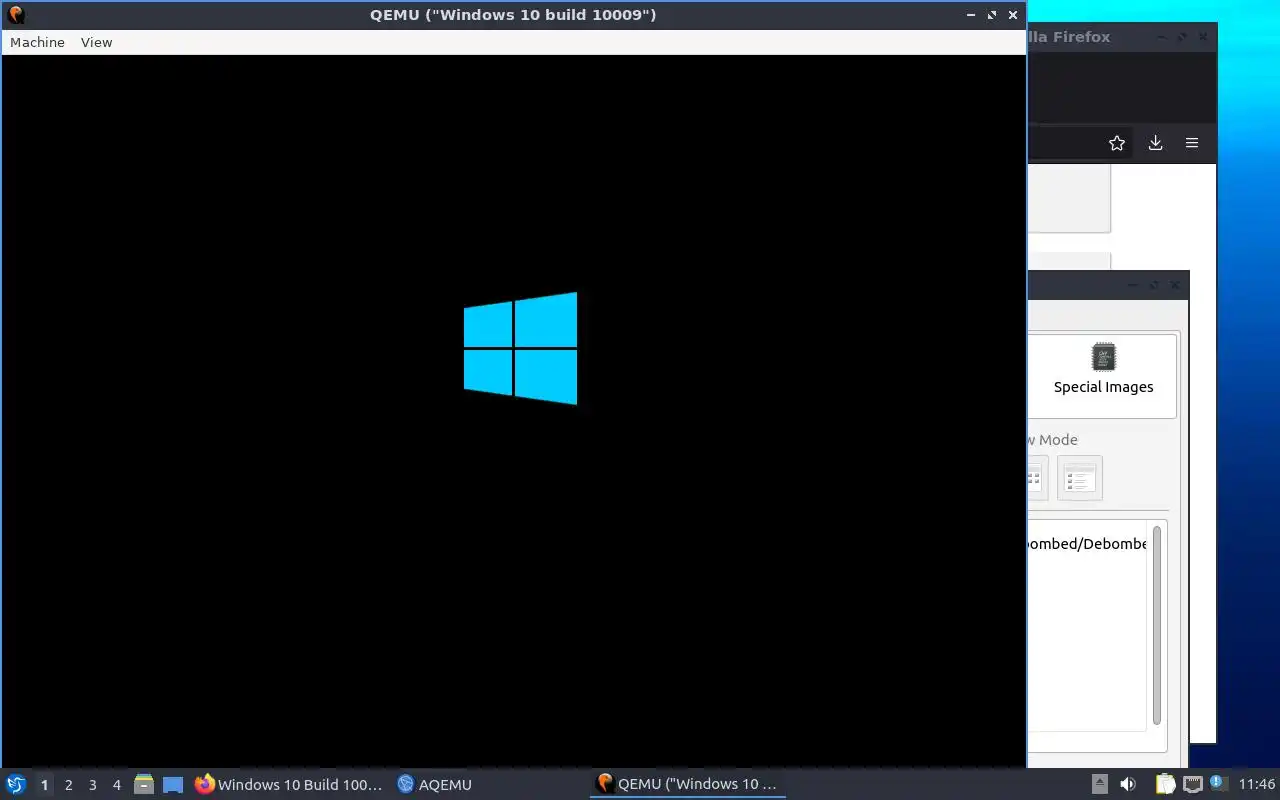Switch to workspace 1
The image size is (1280, 800).
[x=44, y=785]
